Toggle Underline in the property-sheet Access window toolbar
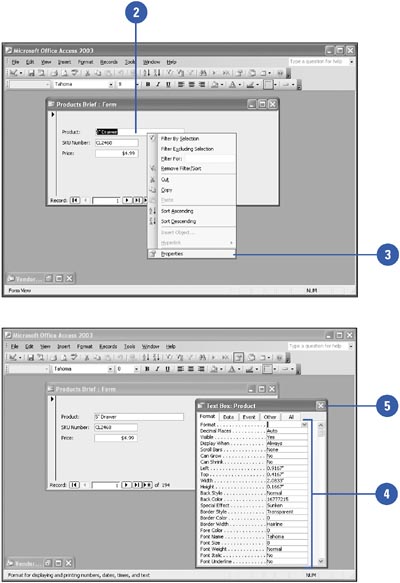Viewport: 400px width, 583px height. tap(167, 369)
